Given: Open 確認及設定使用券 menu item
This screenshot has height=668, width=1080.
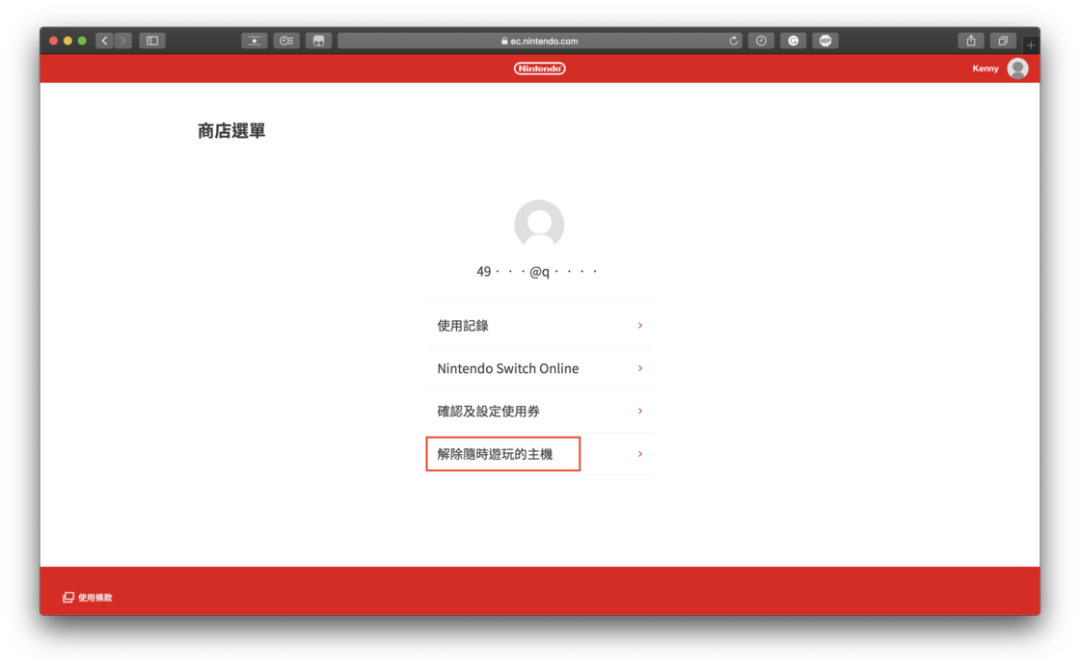Looking at the screenshot, I should pyautogui.click(x=539, y=411).
